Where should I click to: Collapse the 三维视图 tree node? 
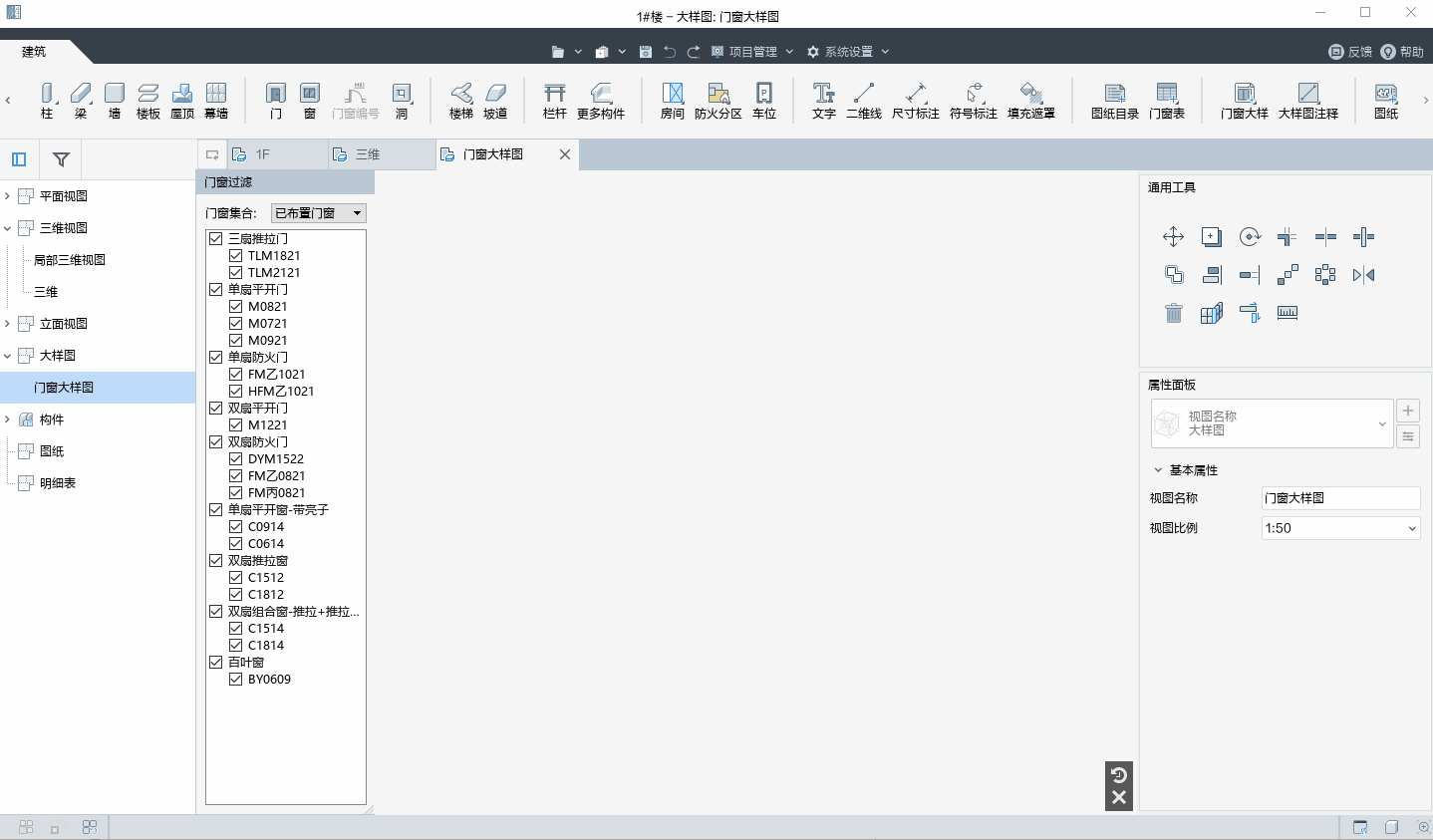coord(8,228)
